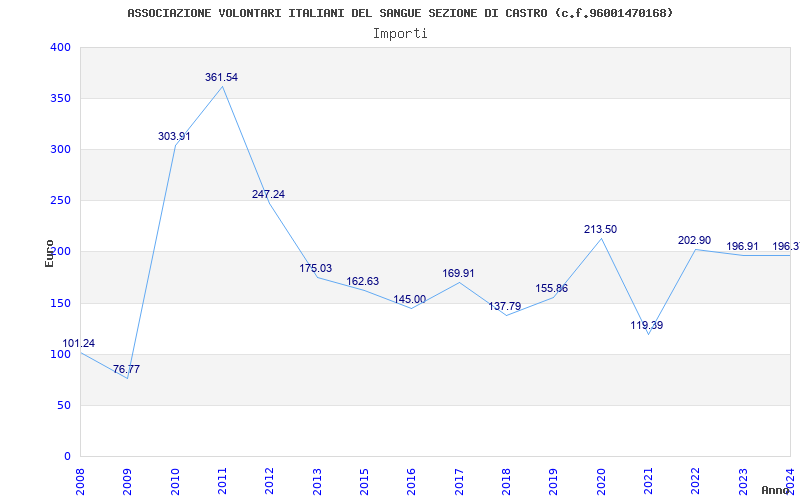Click the x-axis year label 2010
This screenshot has width=800, height=500.
tap(175, 482)
